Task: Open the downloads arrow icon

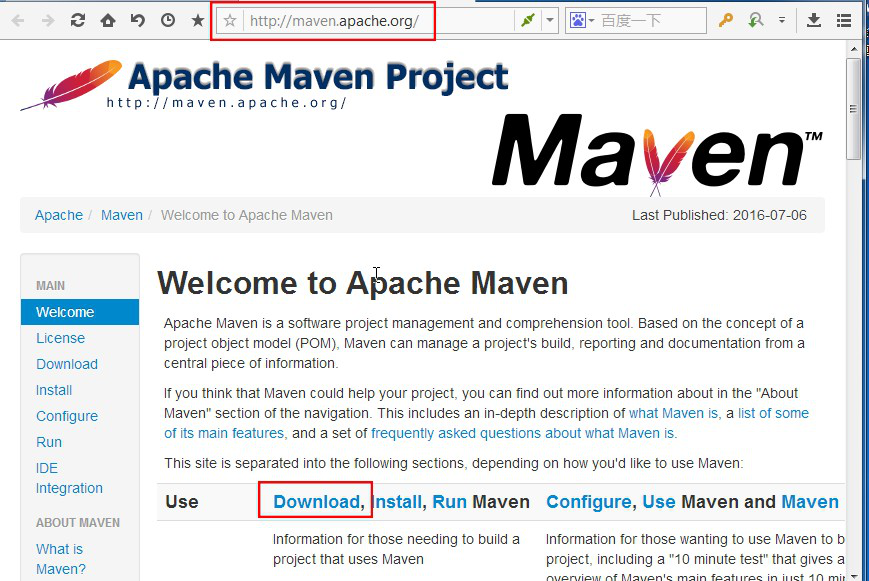Action: pyautogui.click(x=814, y=20)
